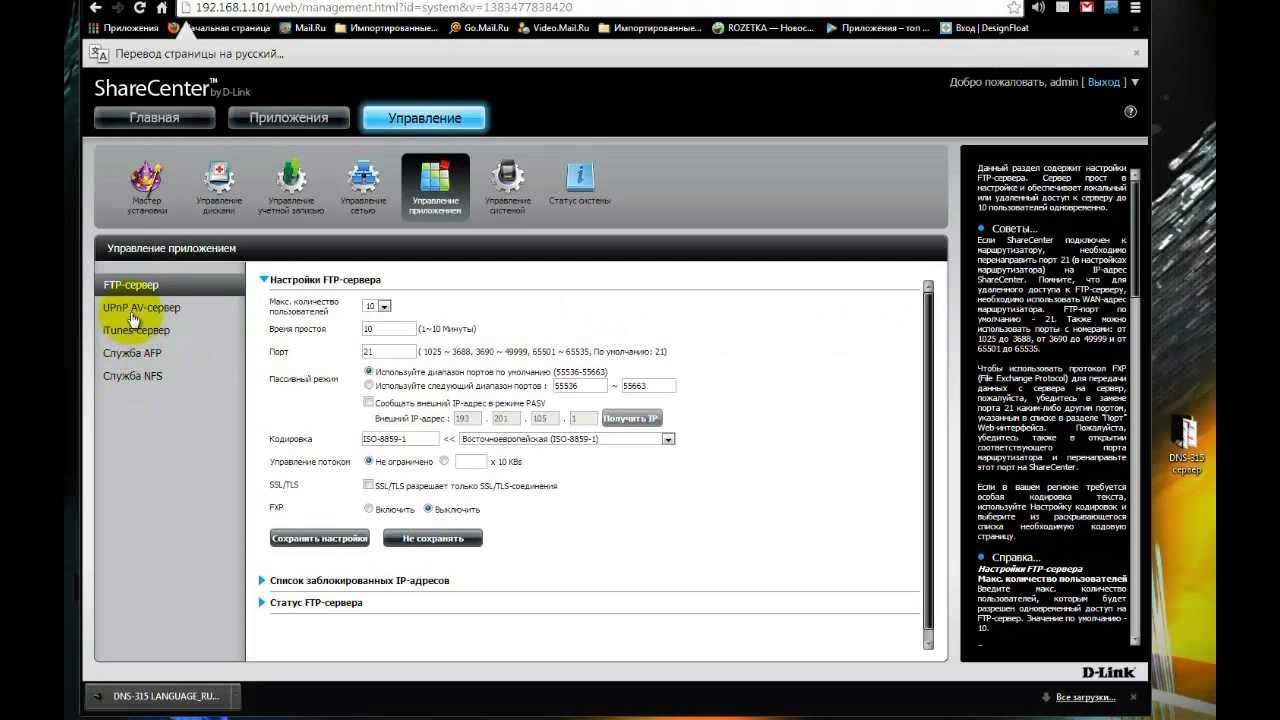Open the Приложения apps bookmark
Screen dimensions: 1280x720
coord(123,28)
